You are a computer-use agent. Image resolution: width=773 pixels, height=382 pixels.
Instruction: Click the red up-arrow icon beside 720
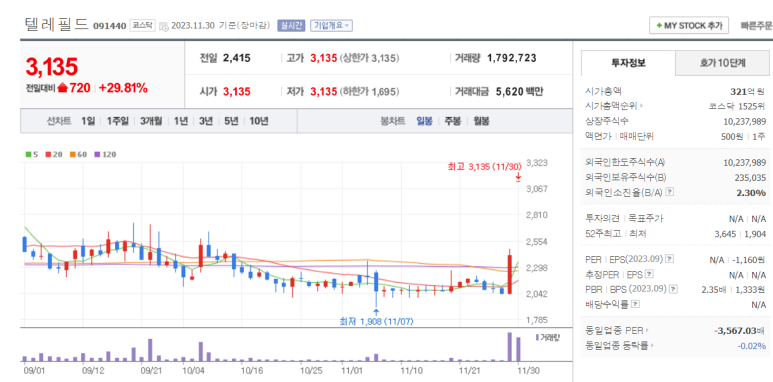63,89
